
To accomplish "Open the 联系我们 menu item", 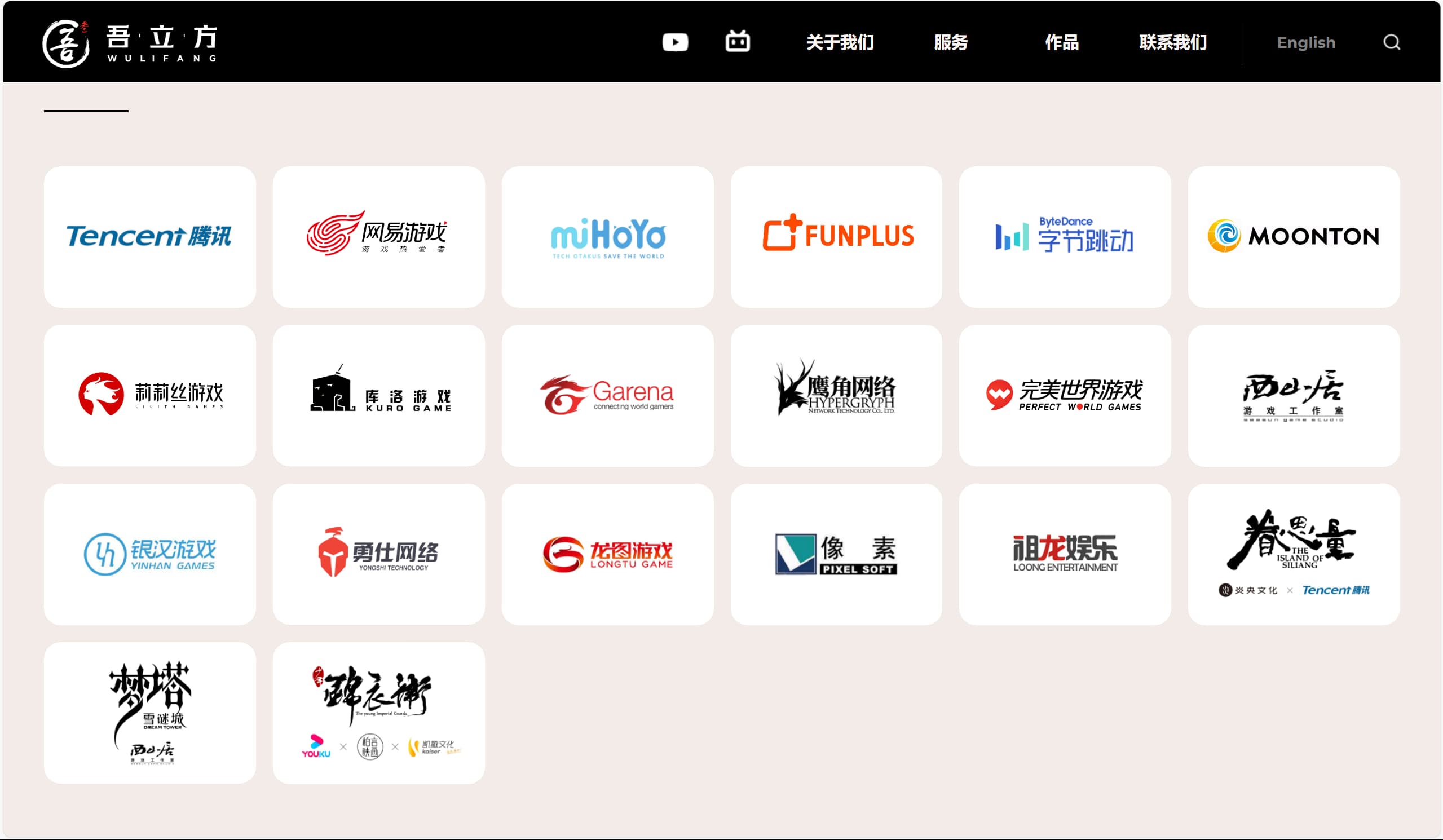I will coord(1173,42).
